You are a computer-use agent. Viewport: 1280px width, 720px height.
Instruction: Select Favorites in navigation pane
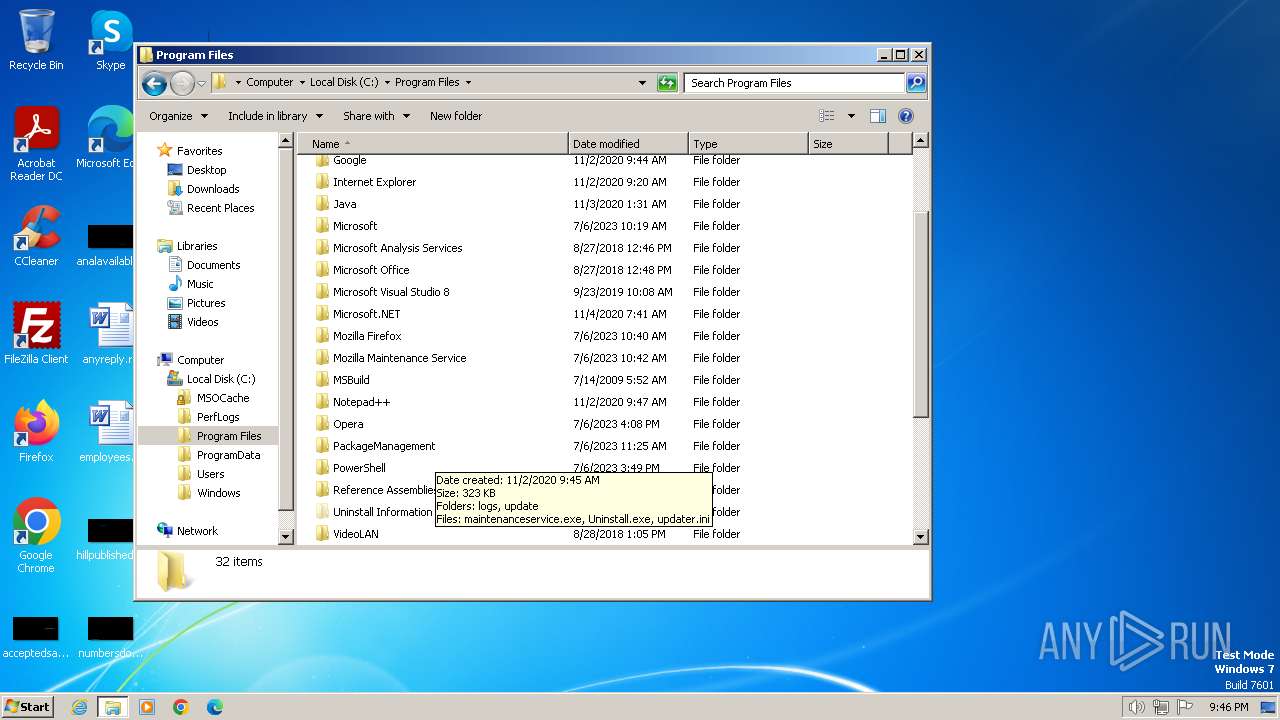199,151
